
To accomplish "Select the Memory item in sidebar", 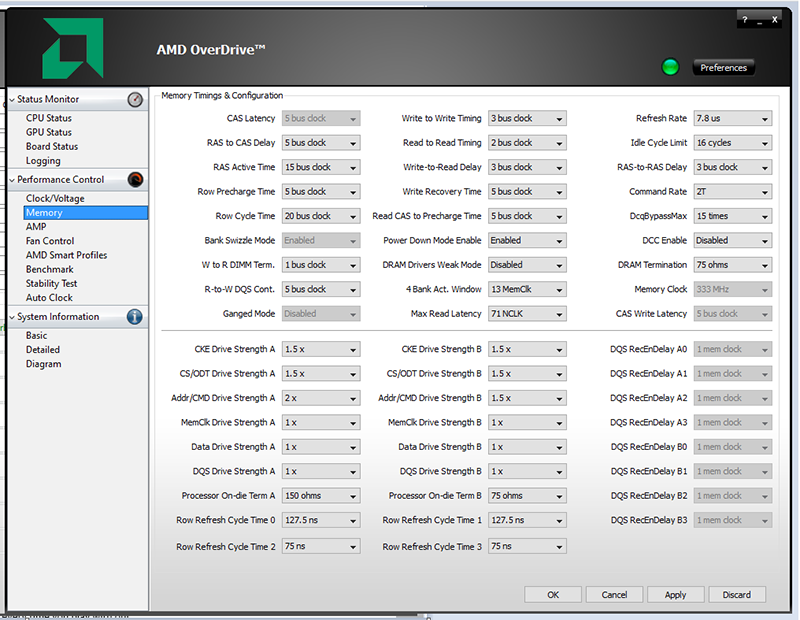I will [86, 213].
